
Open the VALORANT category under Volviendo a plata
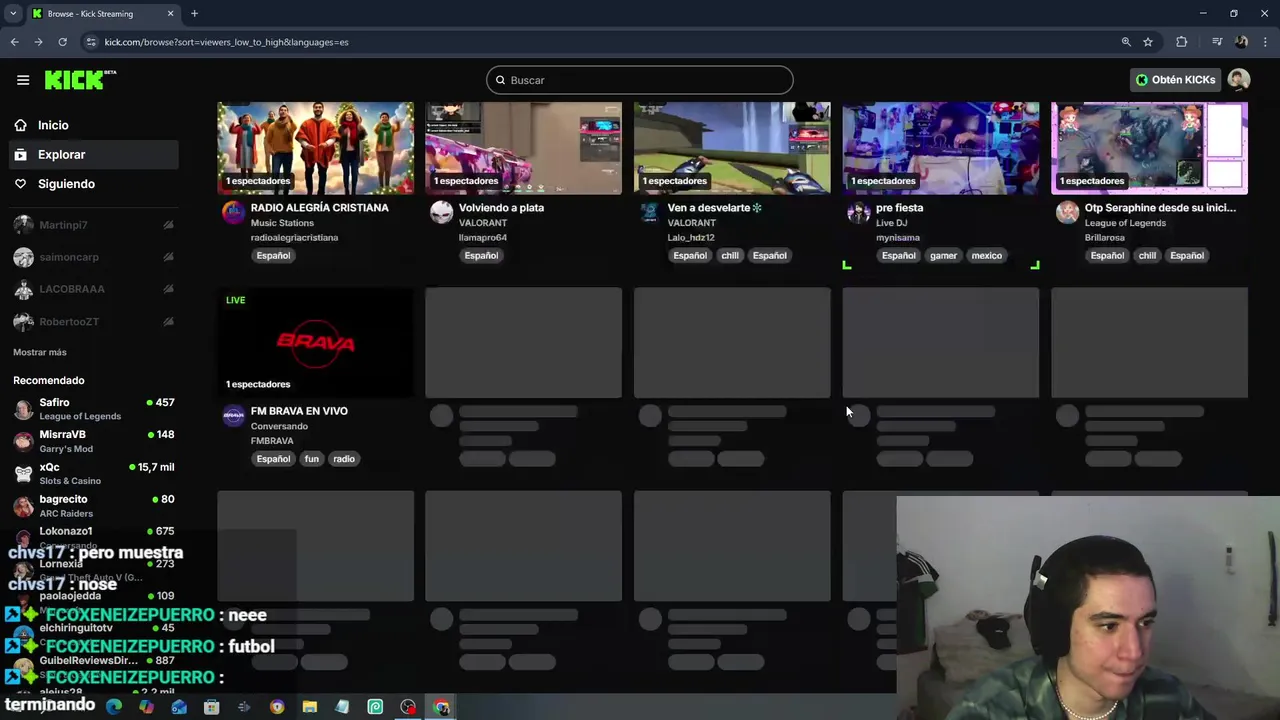click(483, 223)
